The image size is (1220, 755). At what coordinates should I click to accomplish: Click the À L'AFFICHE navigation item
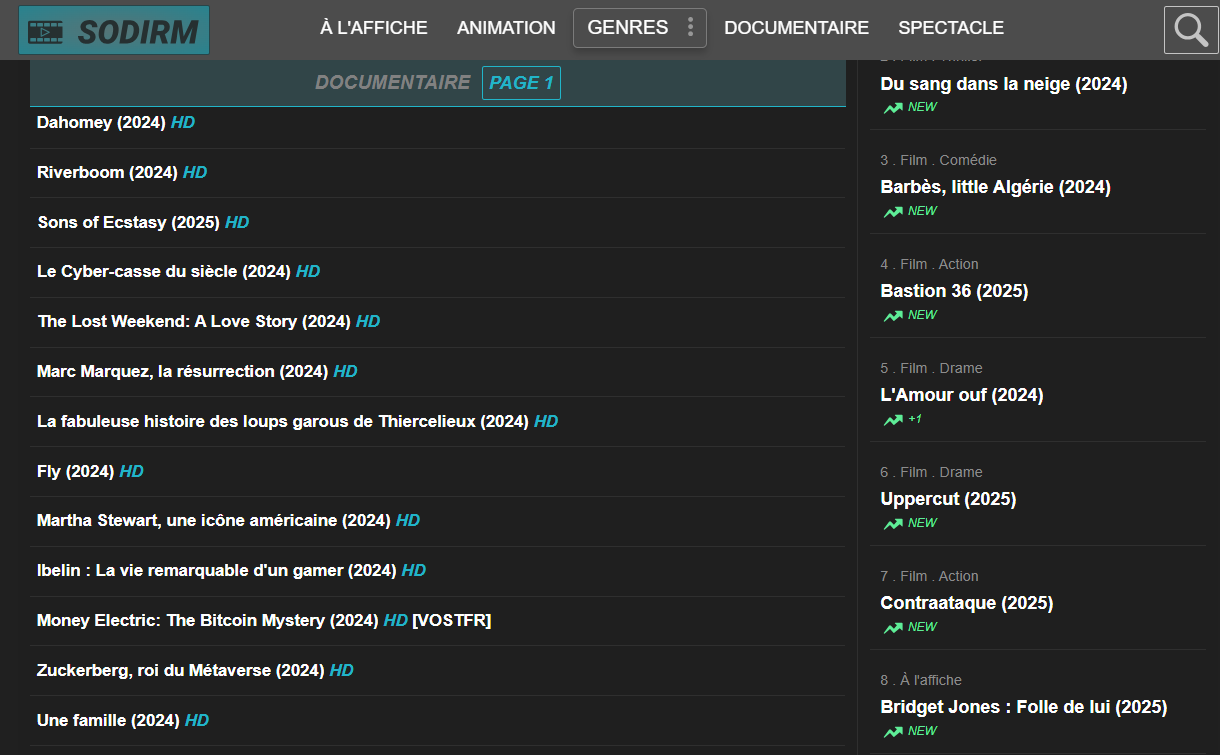[373, 28]
